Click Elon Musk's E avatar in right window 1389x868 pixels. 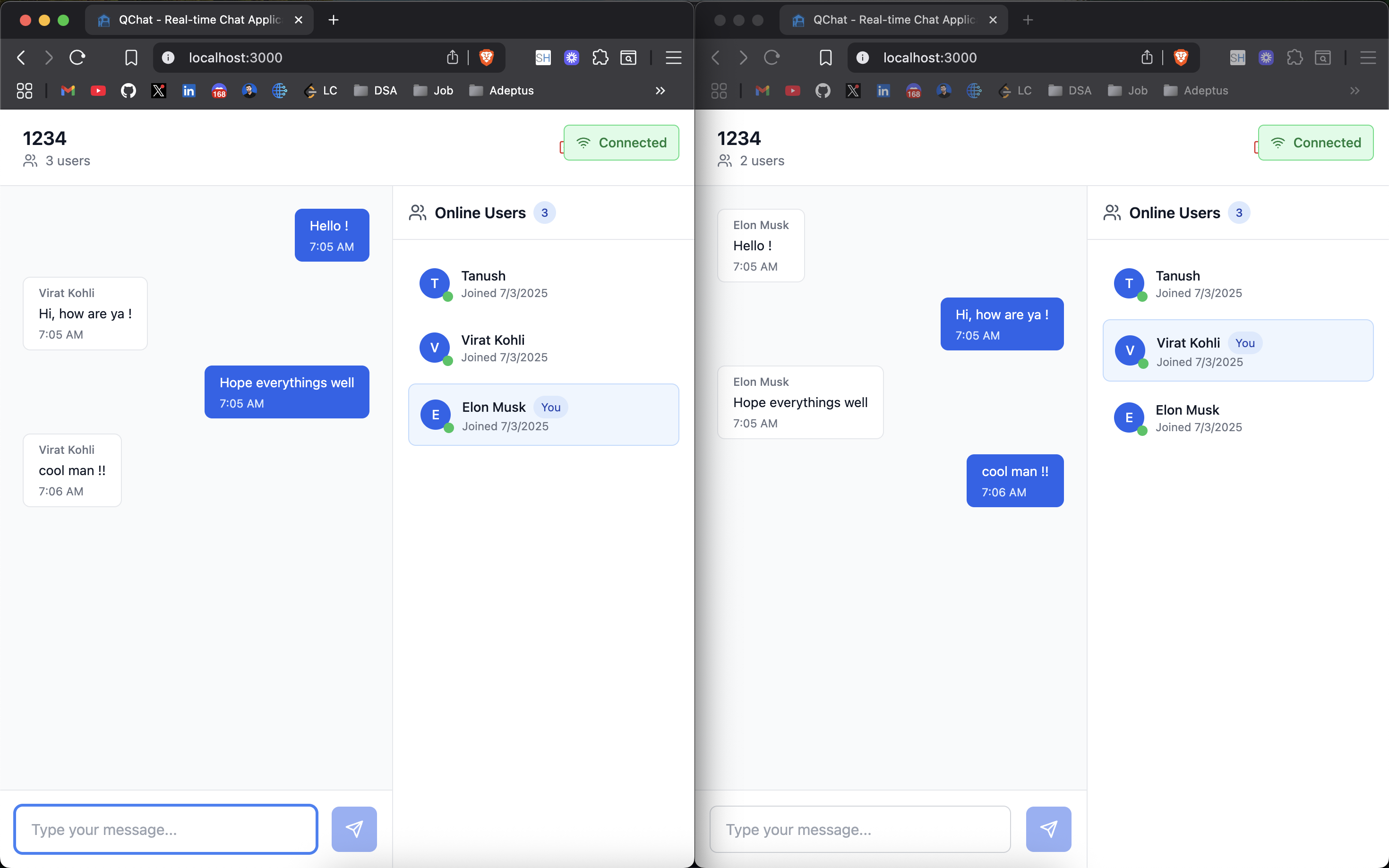(1129, 417)
